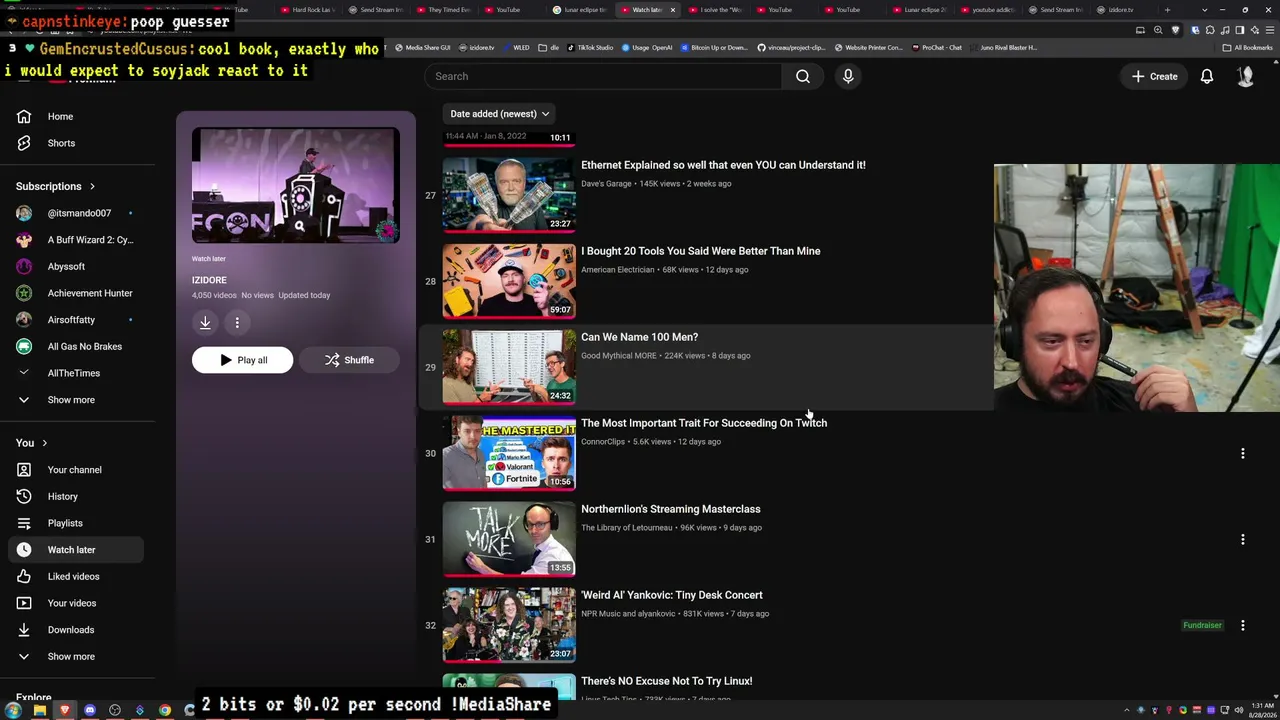Open Google Chrome from the taskbar

[x=165, y=710]
